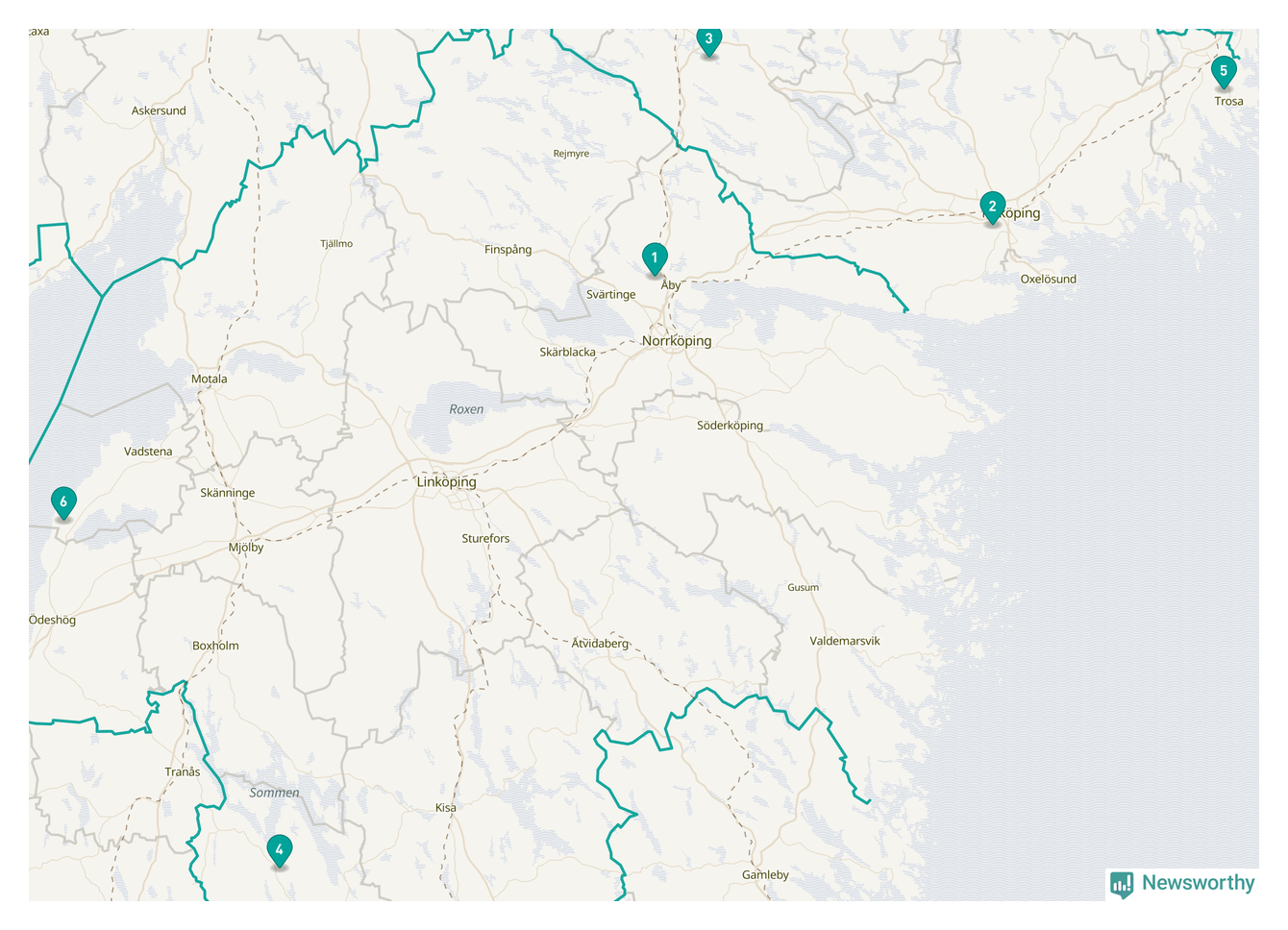The height and width of the screenshot is (930, 1288).
Task: Open the Newsworthy attribution link text
Action: 1198,883
